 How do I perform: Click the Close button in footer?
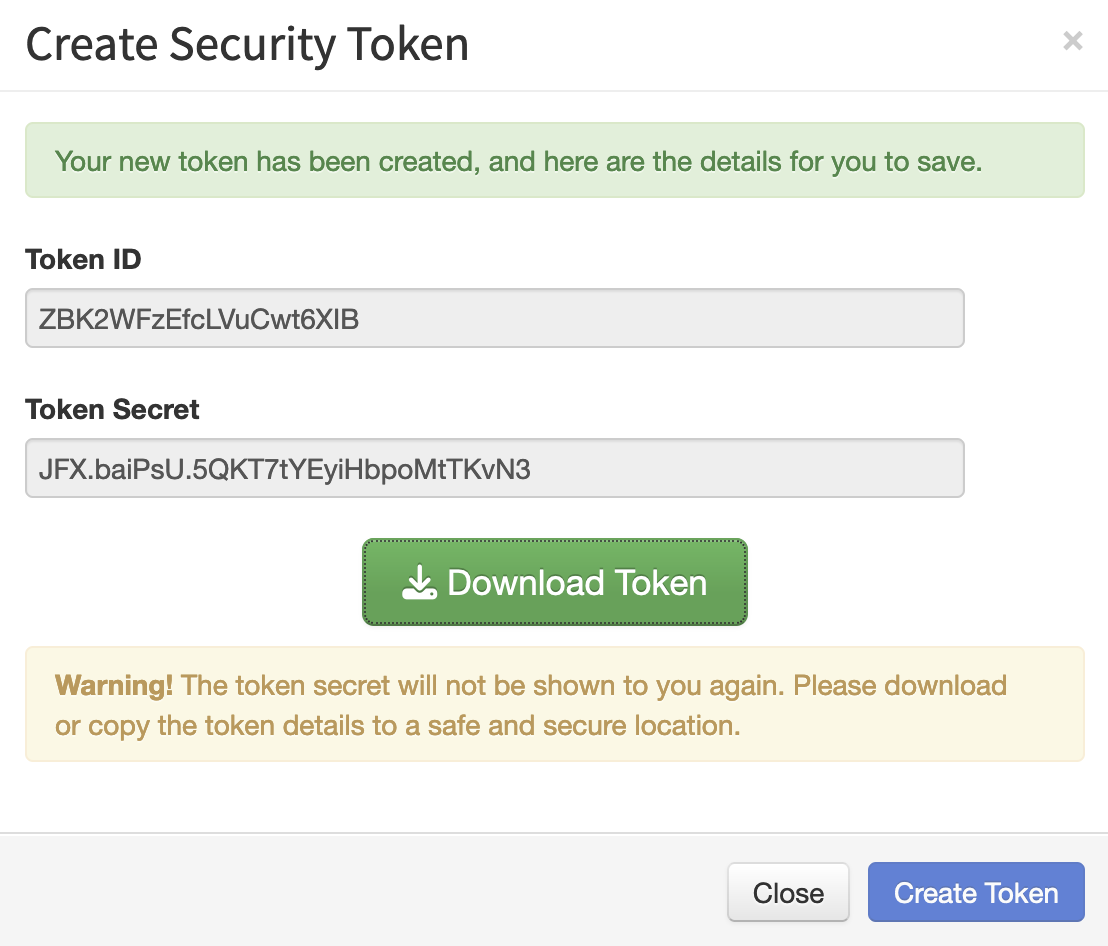click(x=788, y=892)
